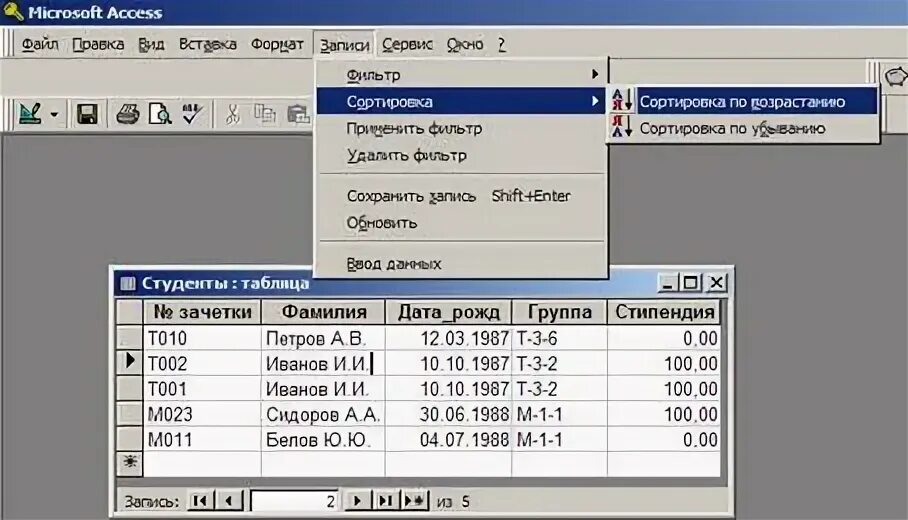Viewport: 908px width, 520px height.
Task: Open the Формат menu
Action: (x=277, y=44)
